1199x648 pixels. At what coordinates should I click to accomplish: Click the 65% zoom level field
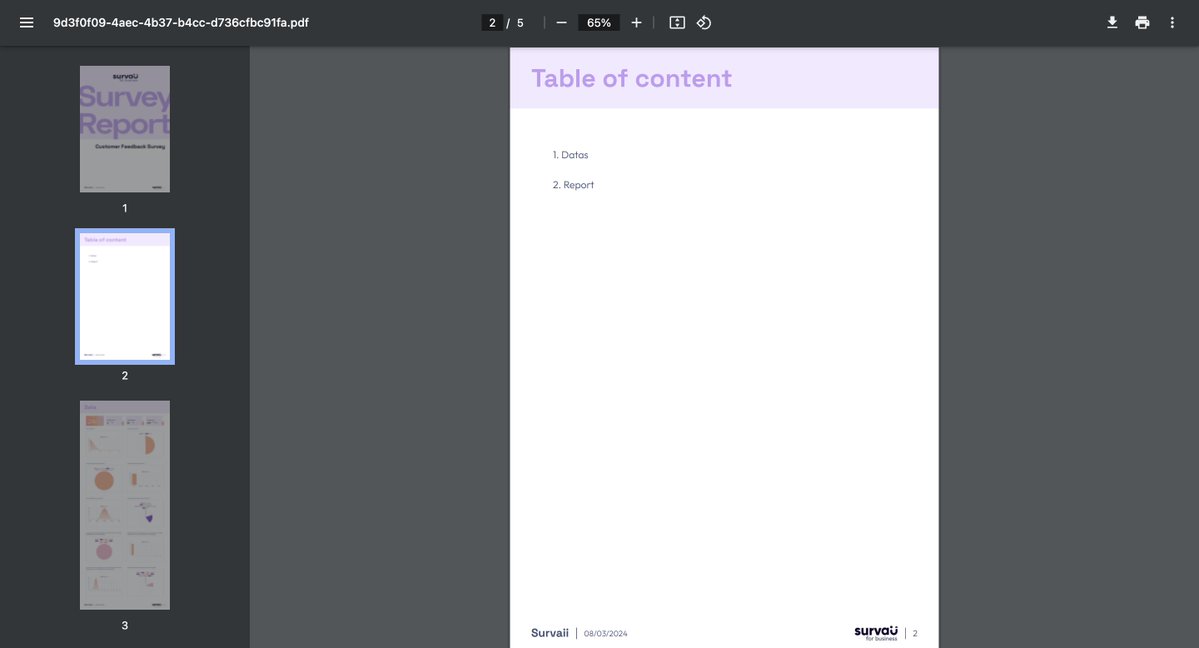[599, 23]
